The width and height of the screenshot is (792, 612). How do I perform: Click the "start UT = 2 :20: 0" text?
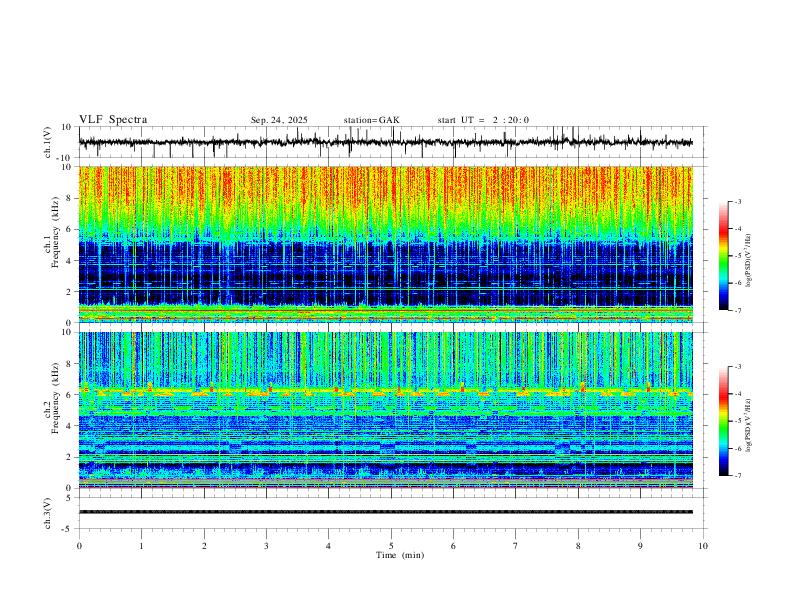point(483,120)
